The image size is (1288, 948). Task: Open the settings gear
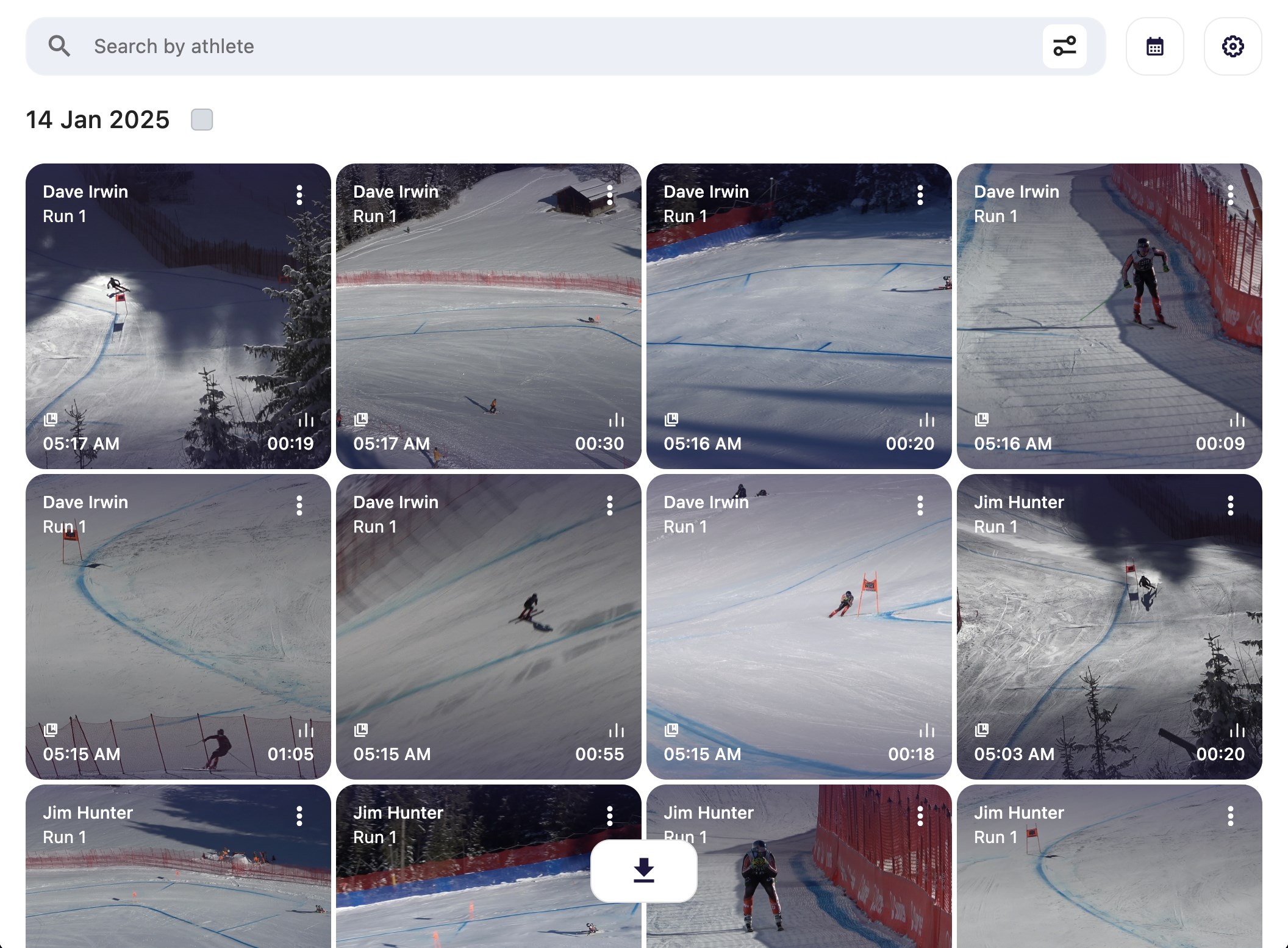coord(1233,46)
